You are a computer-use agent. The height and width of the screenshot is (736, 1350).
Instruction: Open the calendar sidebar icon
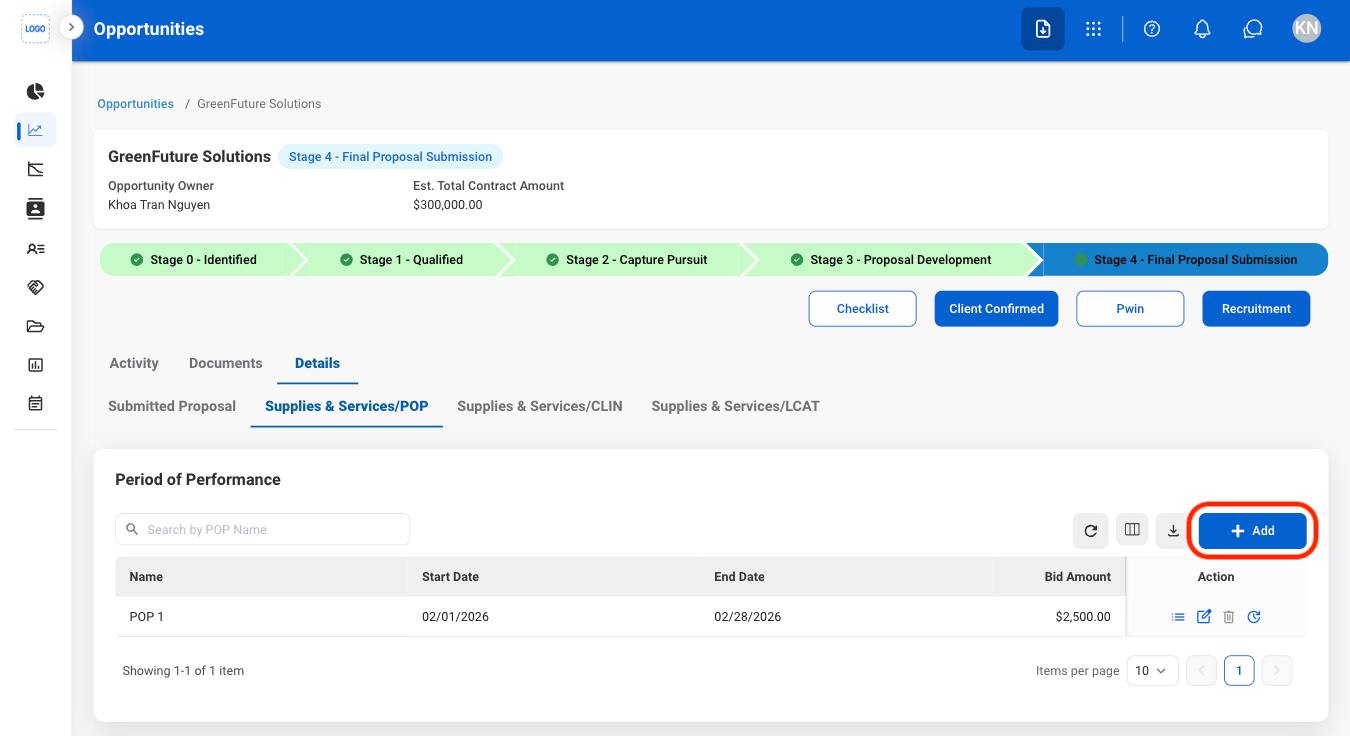click(x=35, y=404)
